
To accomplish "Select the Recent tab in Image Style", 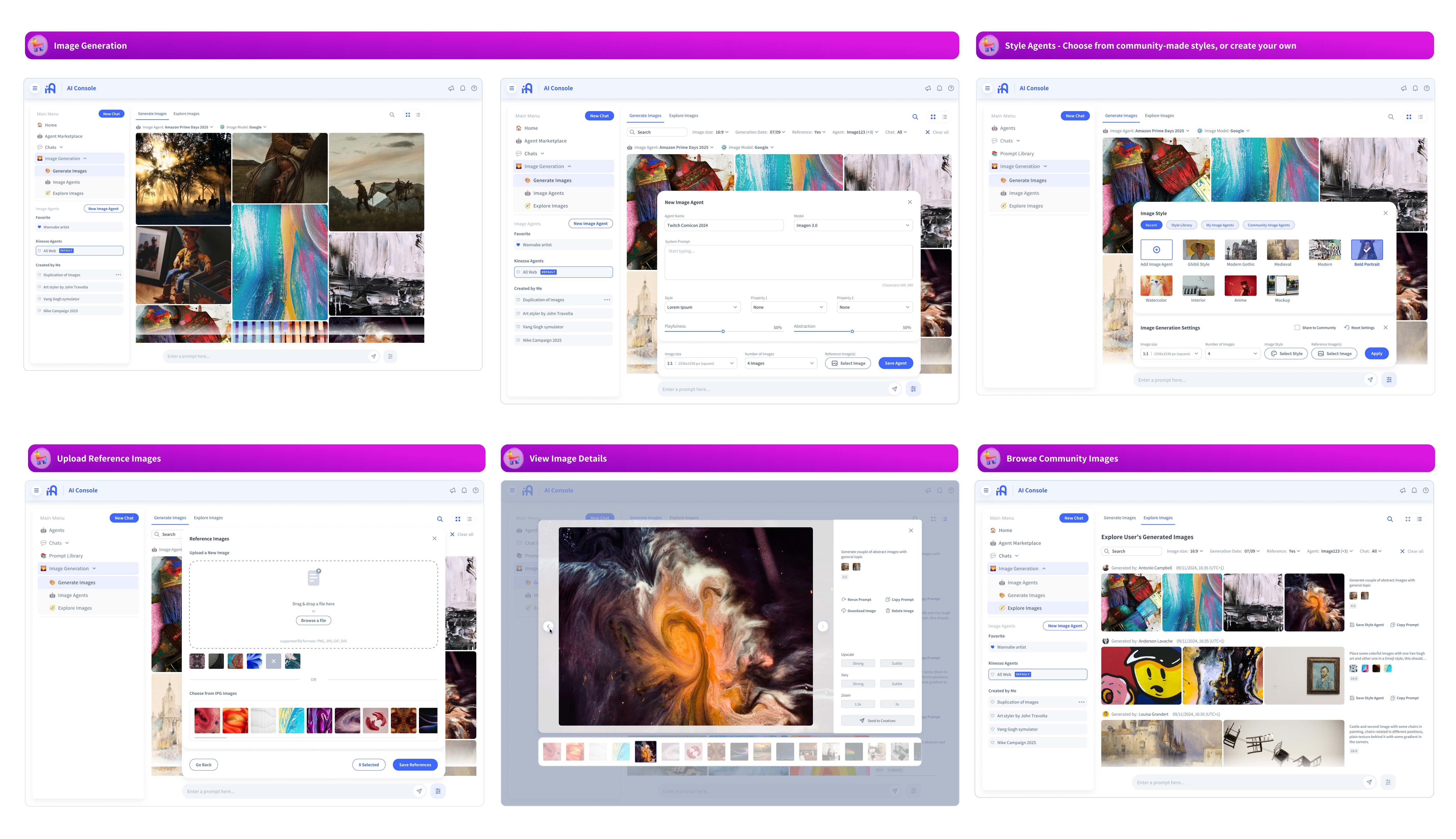I will tap(1151, 225).
